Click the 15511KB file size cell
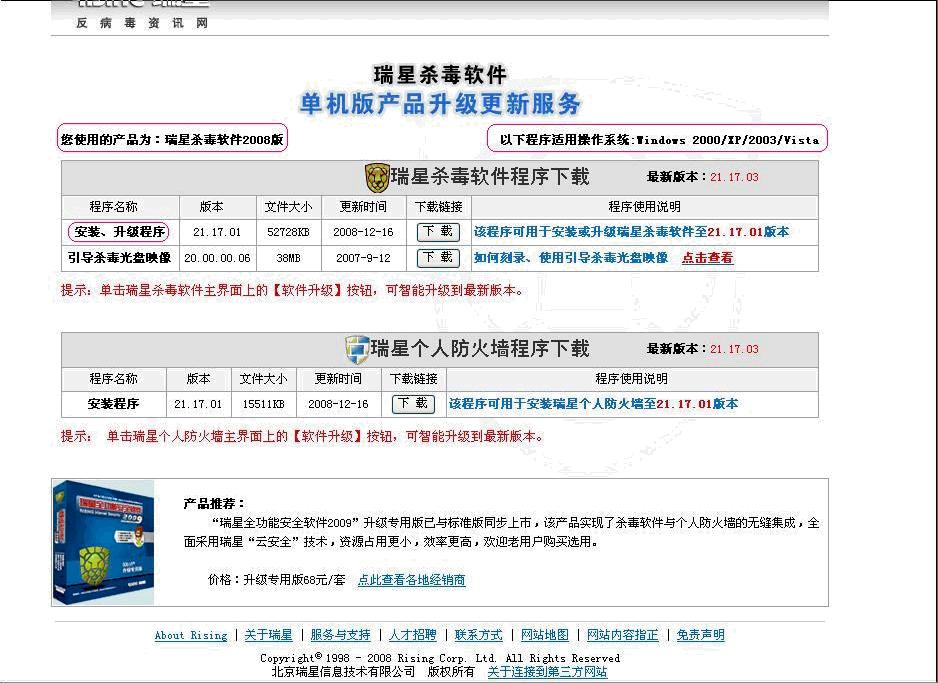 click(x=263, y=404)
